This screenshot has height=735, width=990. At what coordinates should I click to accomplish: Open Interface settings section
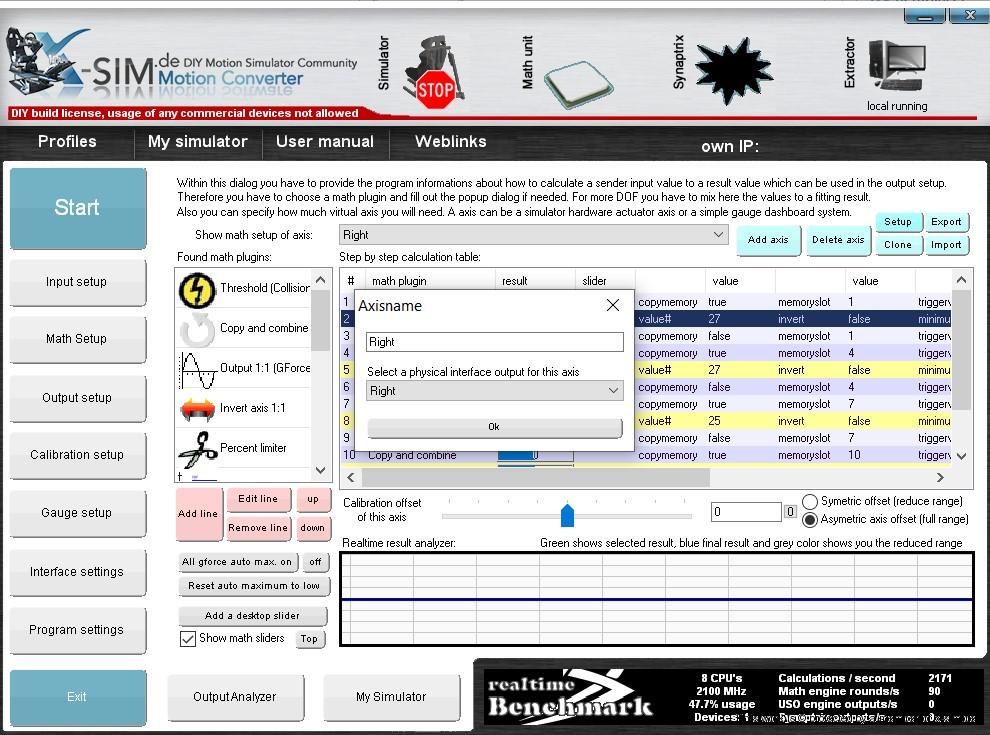pyautogui.click(x=77, y=572)
